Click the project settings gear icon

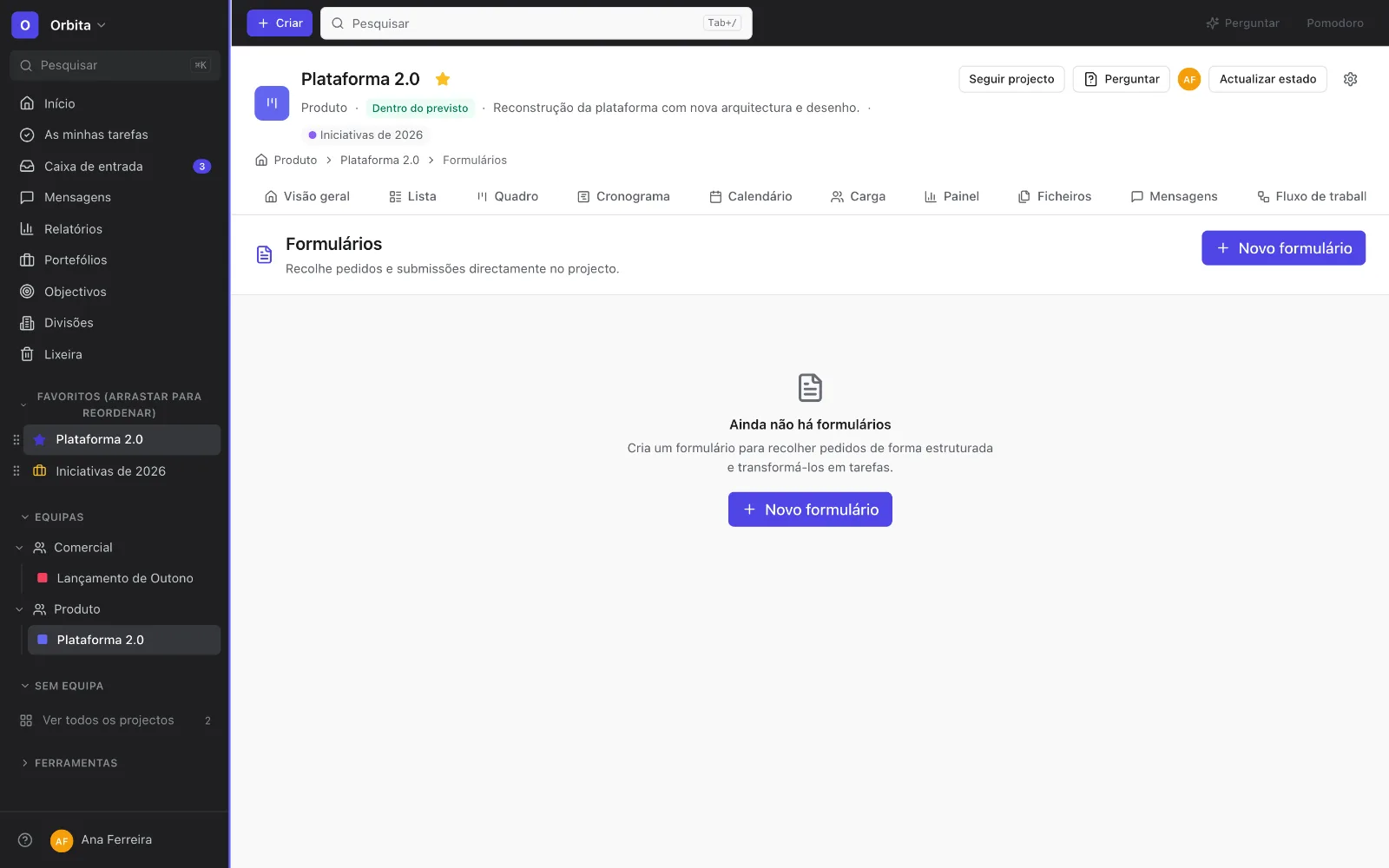[1350, 79]
